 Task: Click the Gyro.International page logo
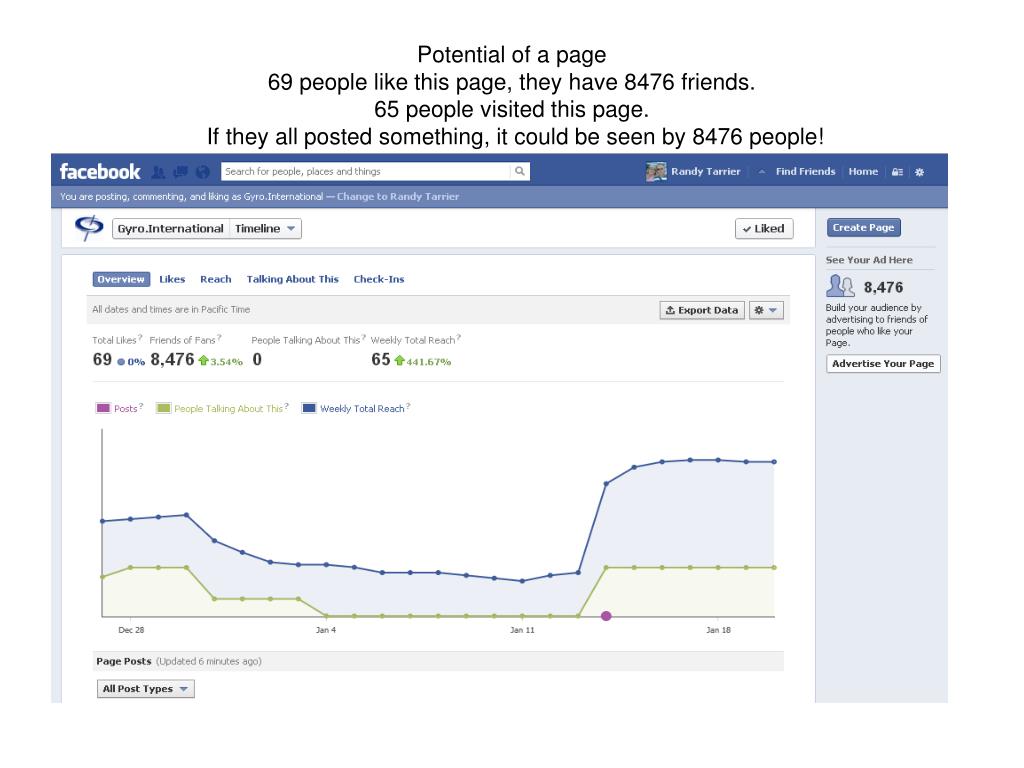point(89,228)
